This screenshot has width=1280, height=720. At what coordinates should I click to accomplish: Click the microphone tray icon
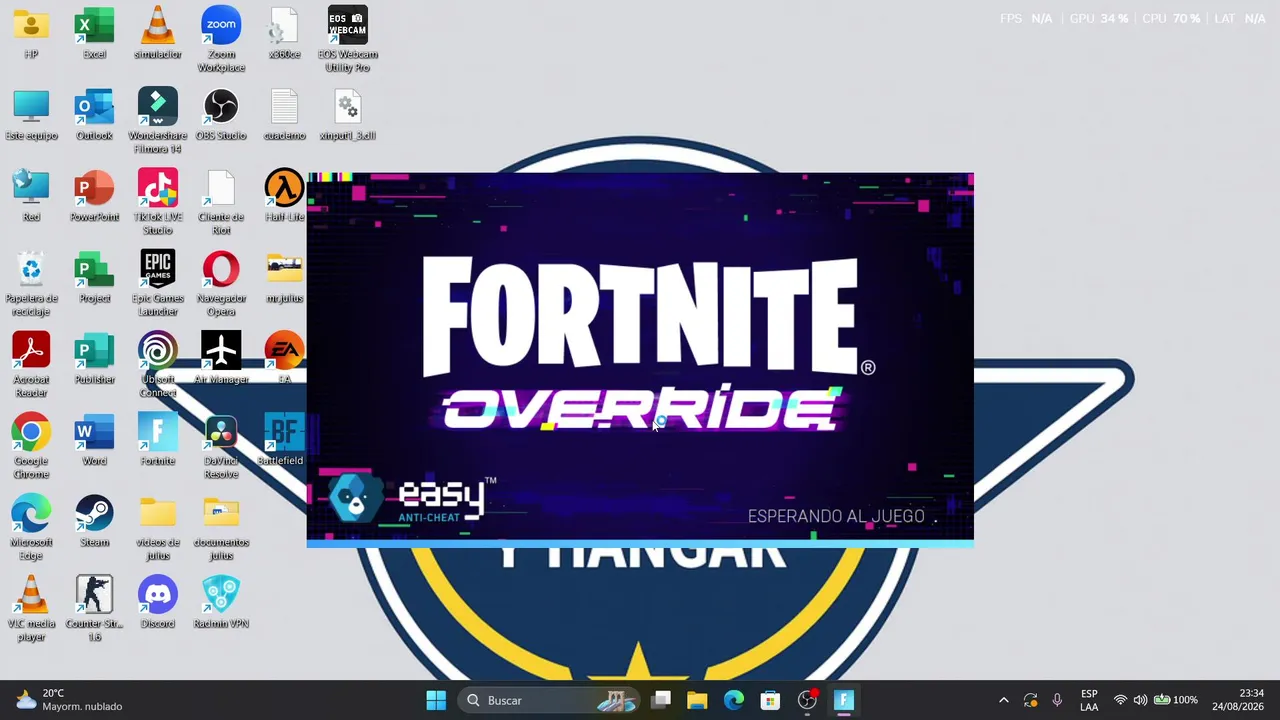point(1057,700)
